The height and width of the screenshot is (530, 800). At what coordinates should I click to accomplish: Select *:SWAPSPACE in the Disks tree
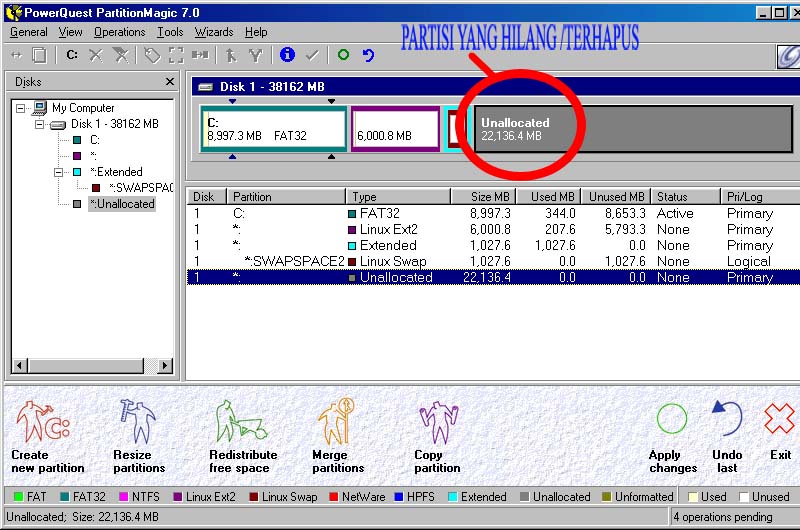pyautogui.click(x=141, y=188)
